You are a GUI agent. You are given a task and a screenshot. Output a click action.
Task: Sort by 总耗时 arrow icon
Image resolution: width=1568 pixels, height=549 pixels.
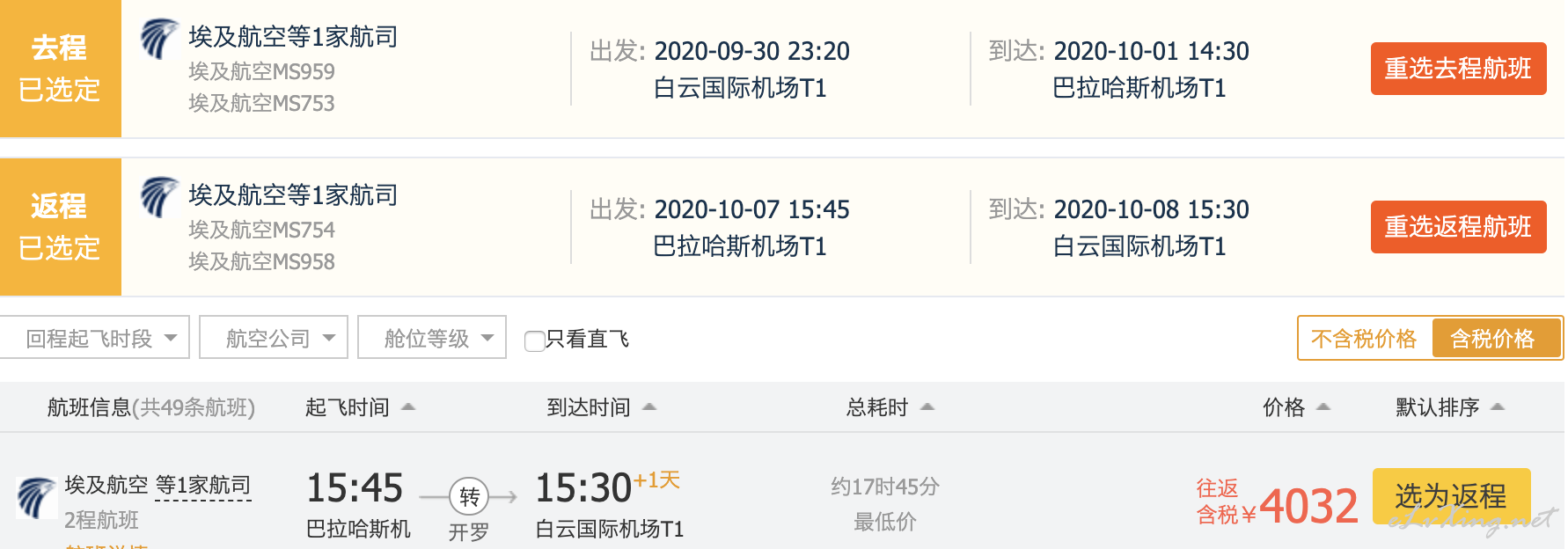coord(927,407)
